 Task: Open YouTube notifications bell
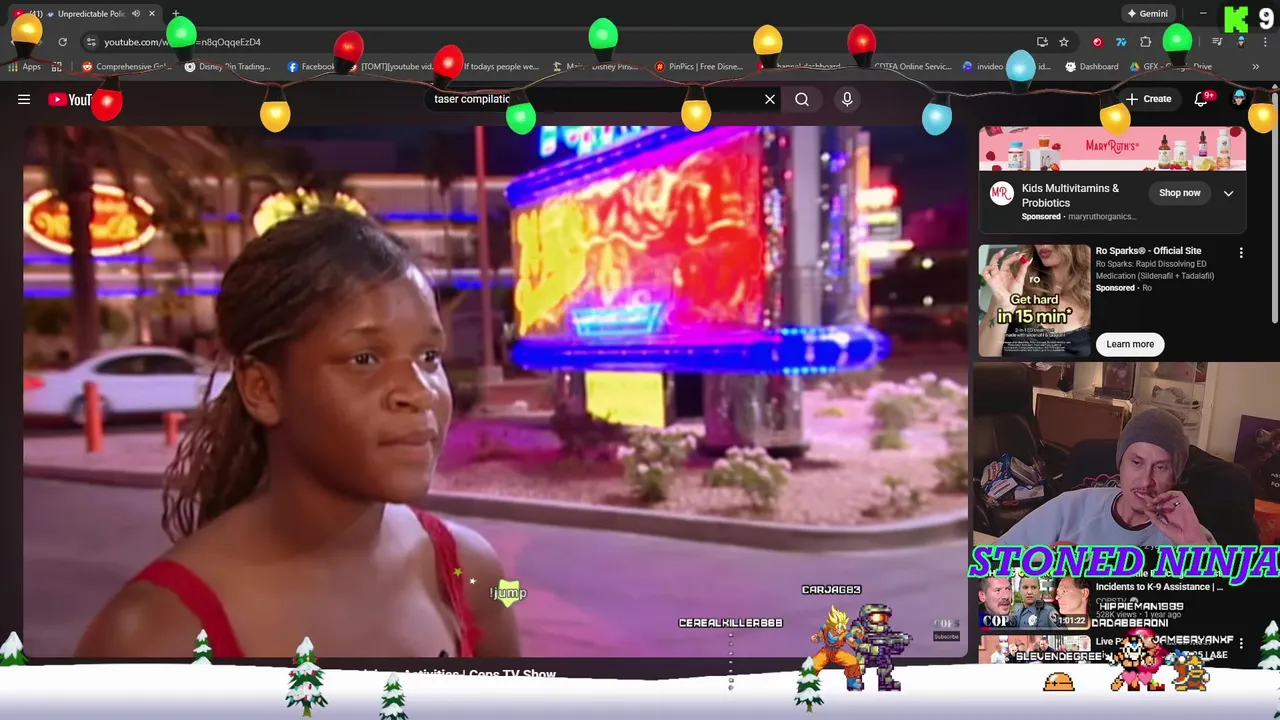(1201, 99)
